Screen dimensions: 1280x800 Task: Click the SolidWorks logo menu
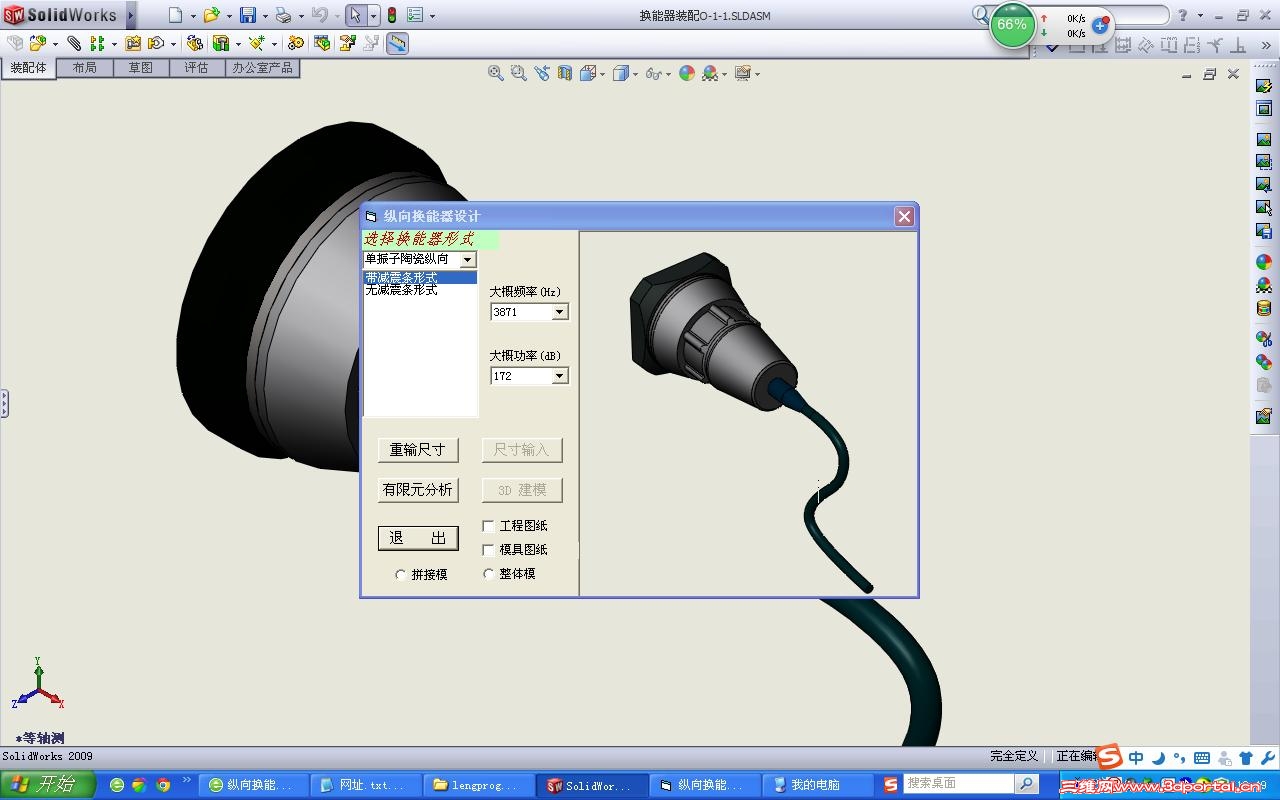click(60, 15)
